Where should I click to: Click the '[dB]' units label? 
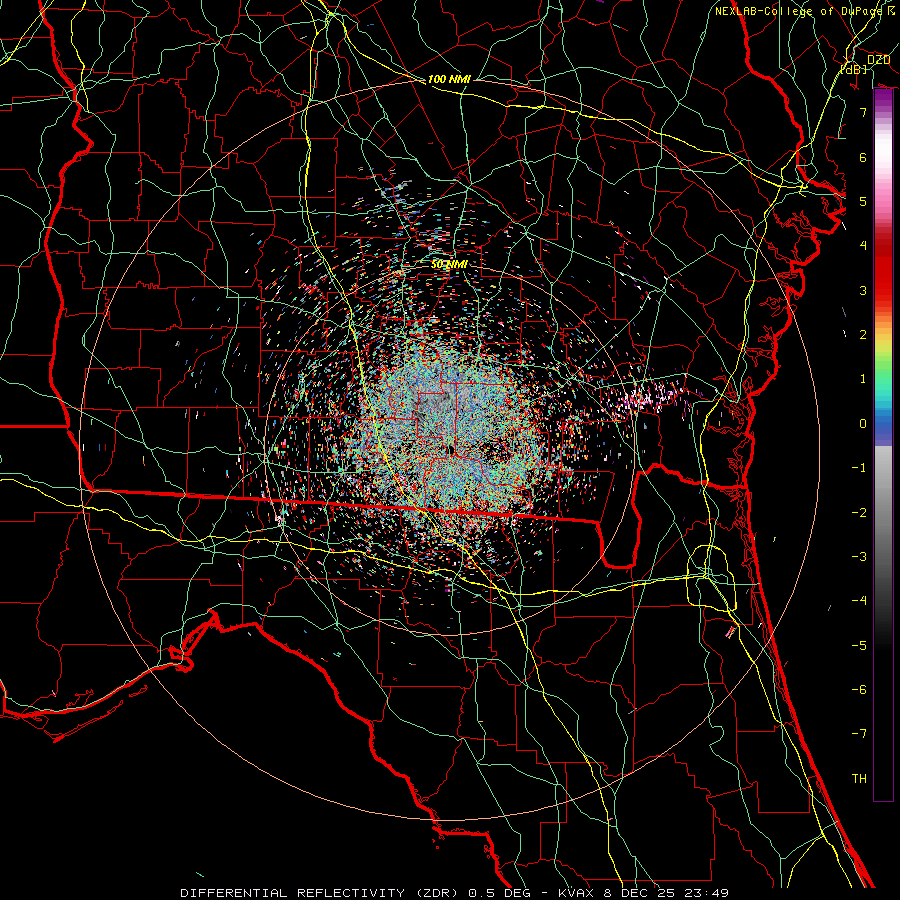pos(854,69)
